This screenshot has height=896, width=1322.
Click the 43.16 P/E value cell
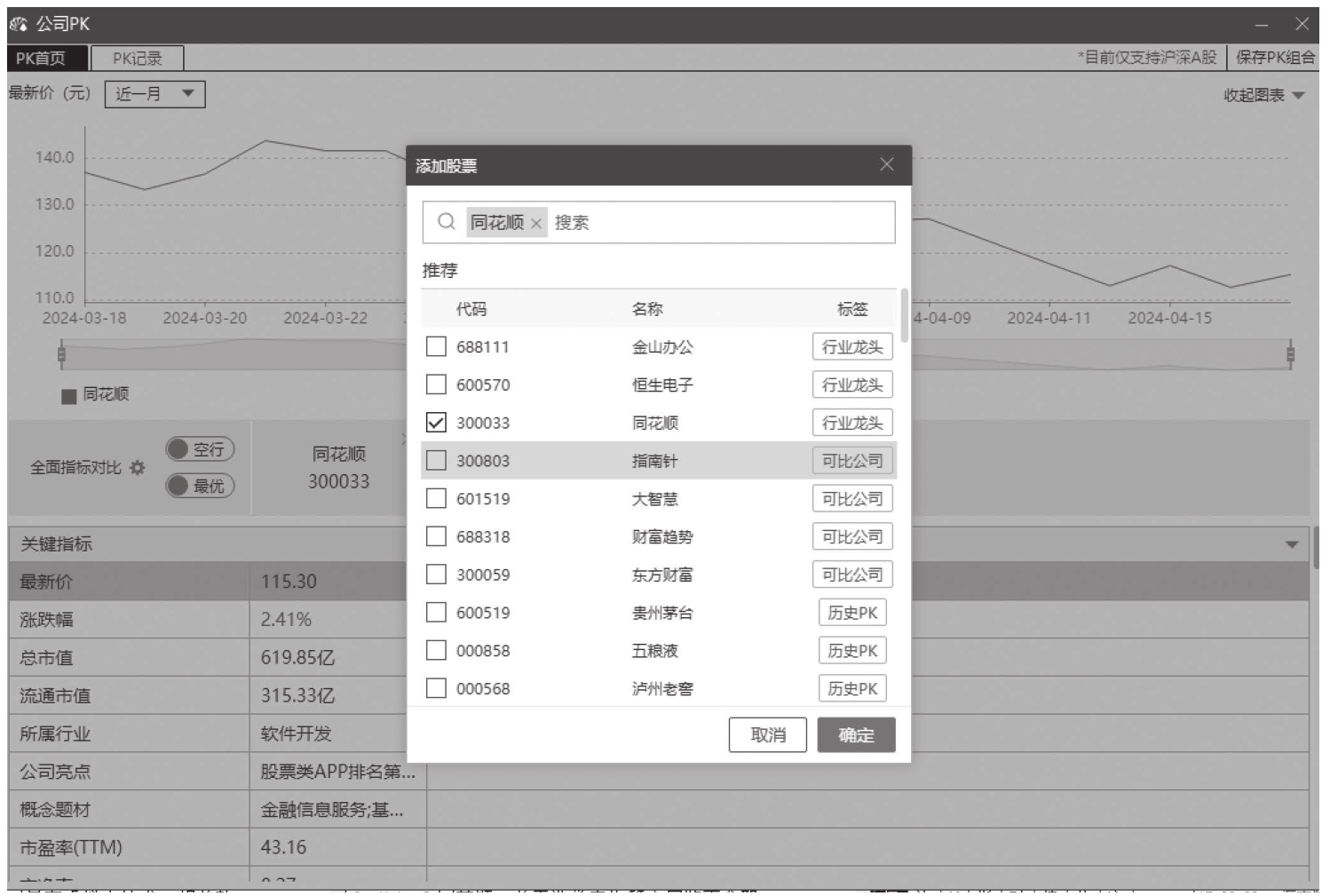[337, 847]
